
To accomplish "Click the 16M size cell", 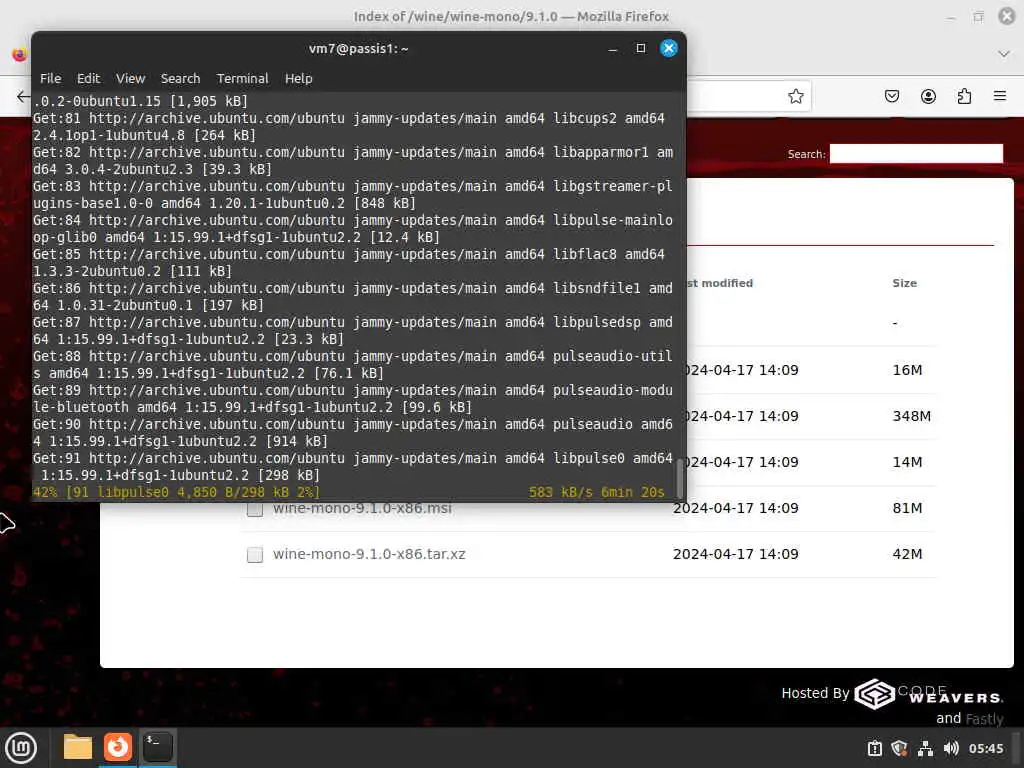I will [x=907, y=370].
